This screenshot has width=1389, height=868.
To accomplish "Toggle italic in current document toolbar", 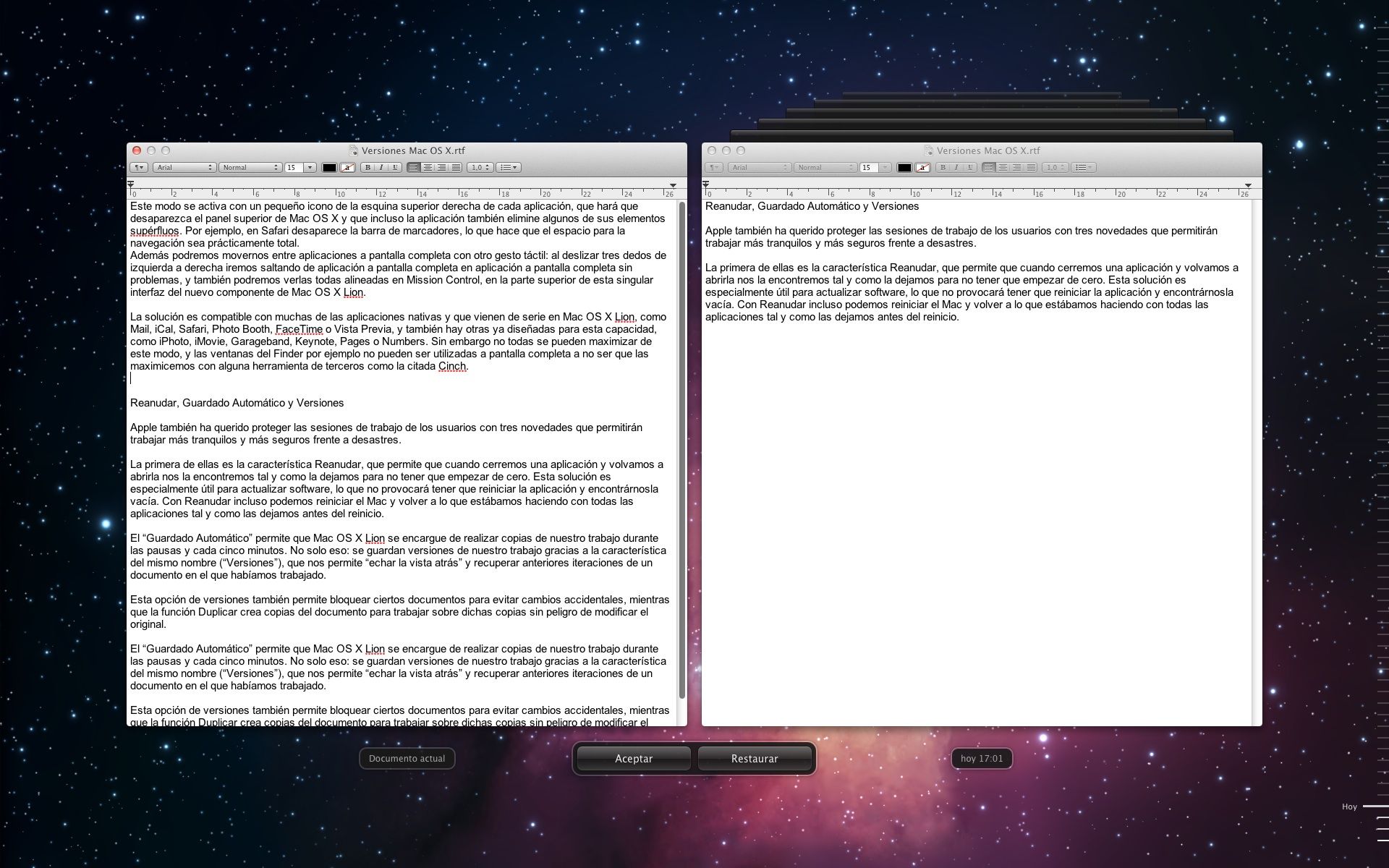I will tap(381, 168).
